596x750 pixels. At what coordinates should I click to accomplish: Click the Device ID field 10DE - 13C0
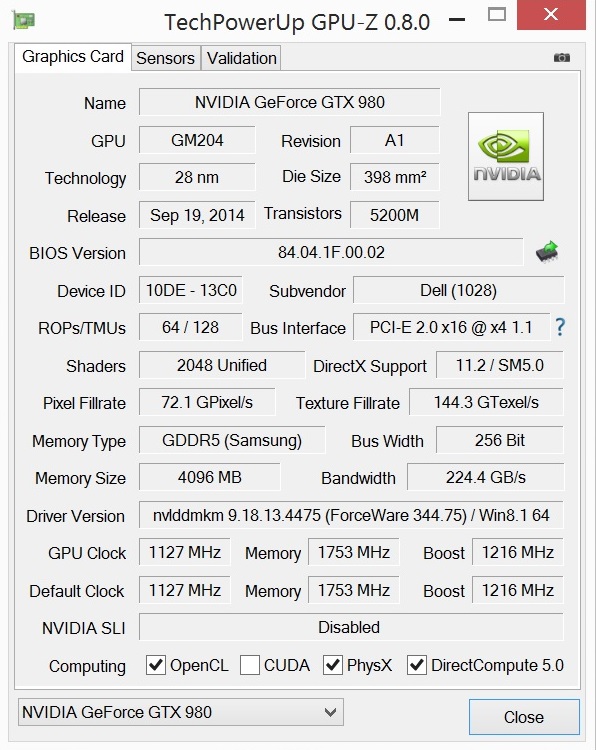(x=191, y=290)
